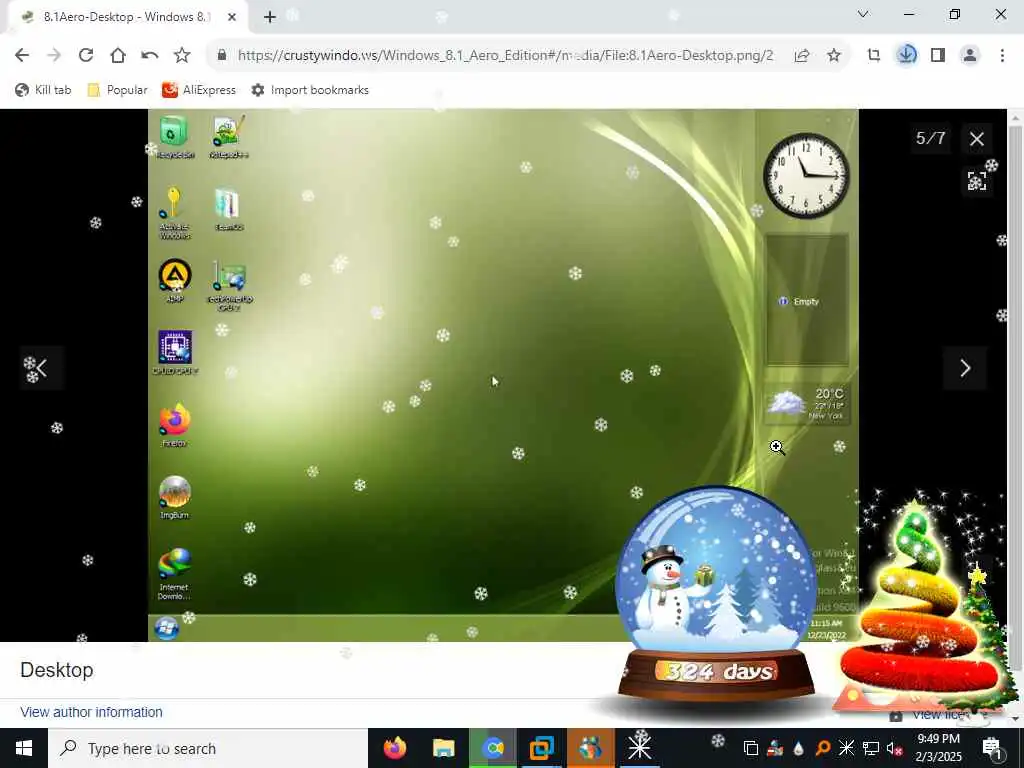Click the address bar URL field
1024x768 pixels.
[505, 56]
